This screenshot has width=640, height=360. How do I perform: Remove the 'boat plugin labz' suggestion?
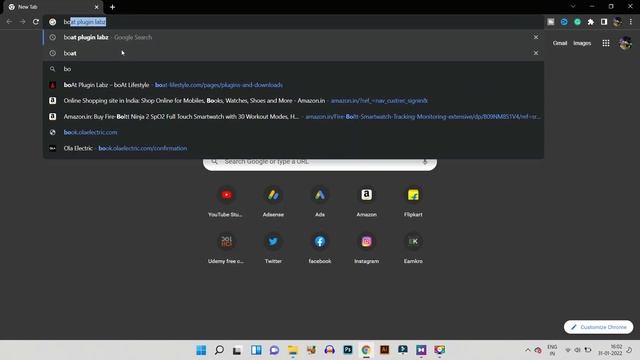tap(536, 37)
